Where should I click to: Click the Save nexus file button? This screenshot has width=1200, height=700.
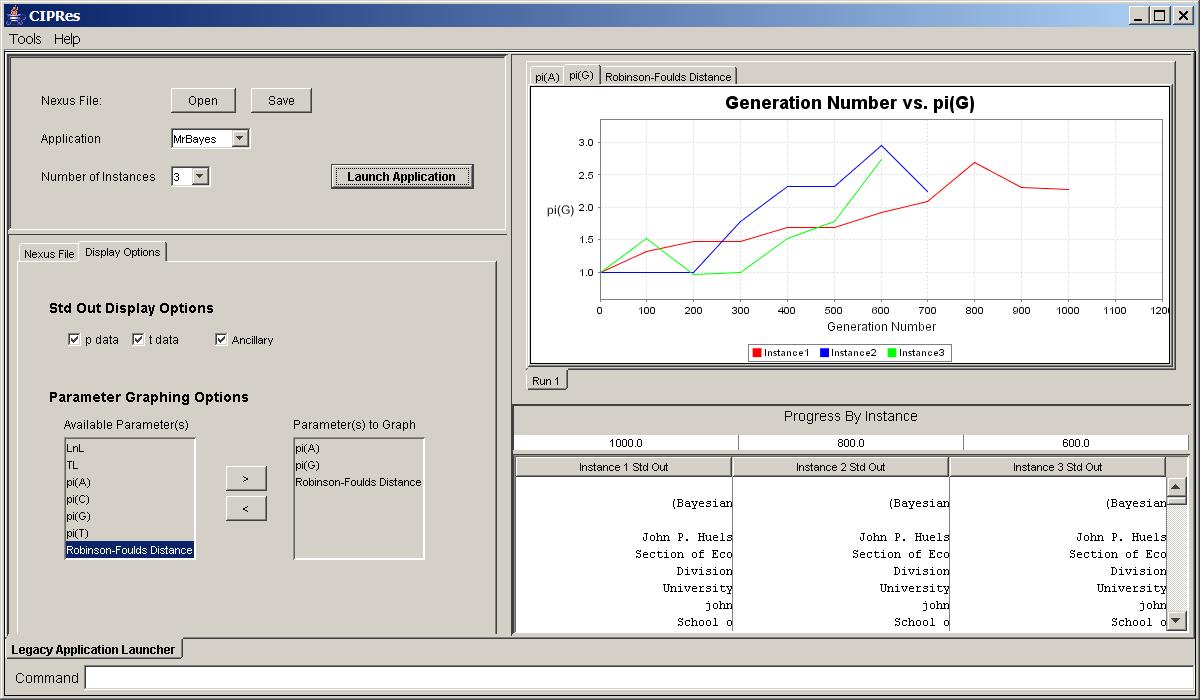pyautogui.click(x=281, y=100)
